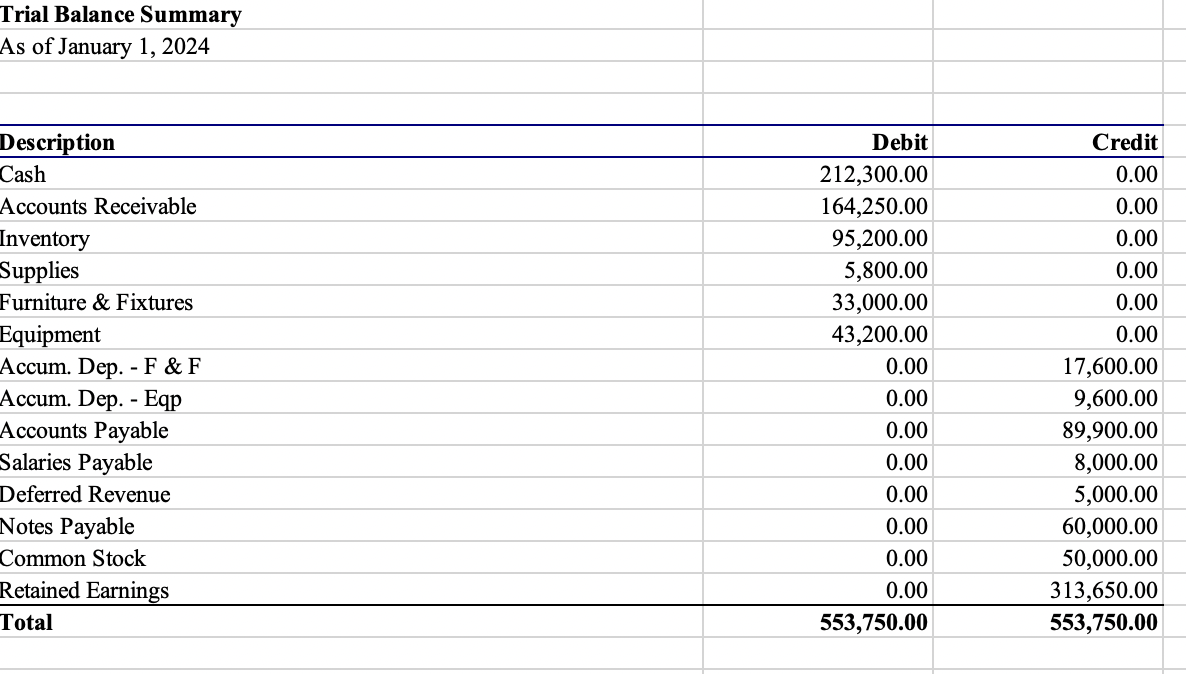Click the Inventory debit amount 95,200.00
This screenshot has height=674, width=1186.
pyautogui.click(x=885, y=238)
